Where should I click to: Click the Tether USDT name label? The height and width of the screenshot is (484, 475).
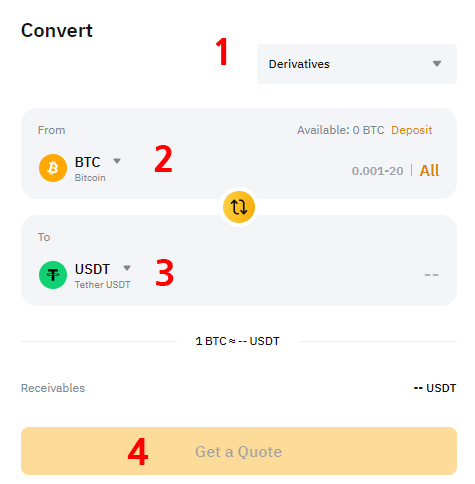click(x=102, y=285)
